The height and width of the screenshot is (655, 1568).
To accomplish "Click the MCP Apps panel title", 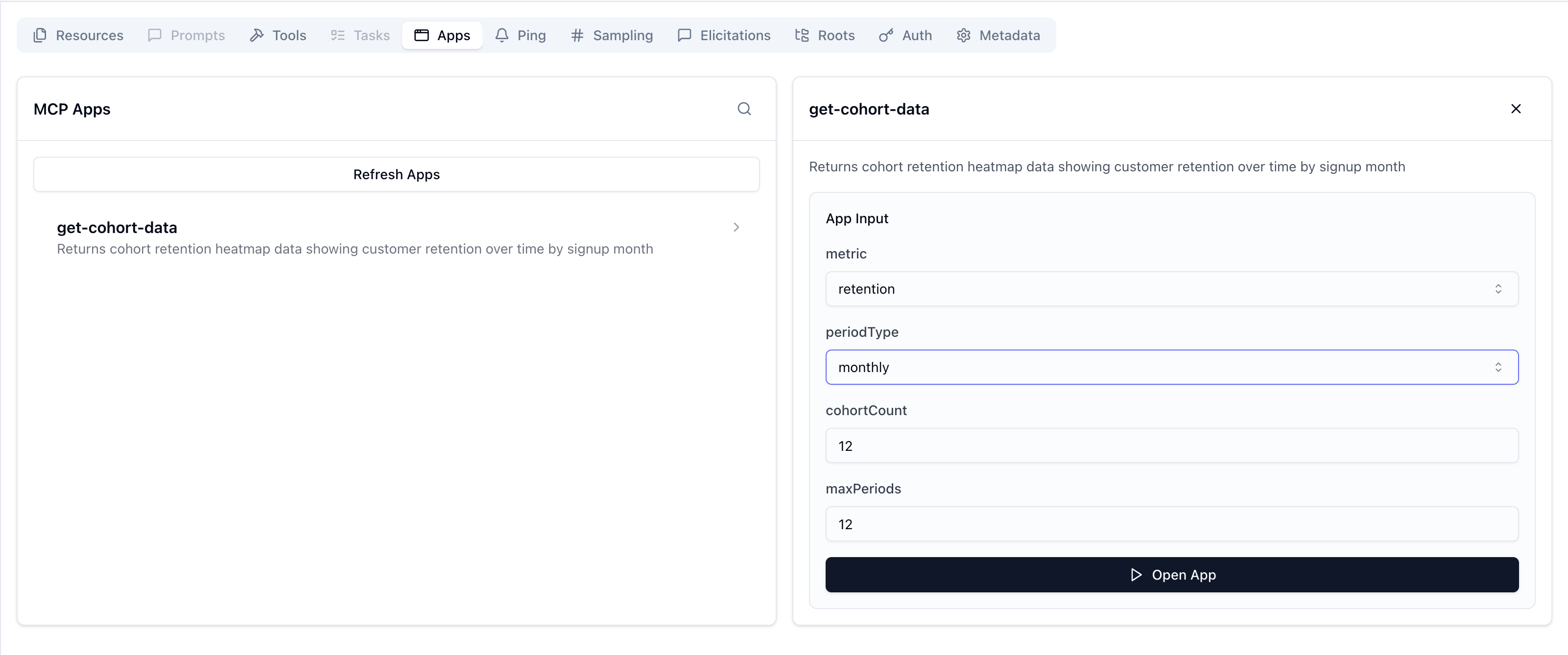I will [x=72, y=109].
